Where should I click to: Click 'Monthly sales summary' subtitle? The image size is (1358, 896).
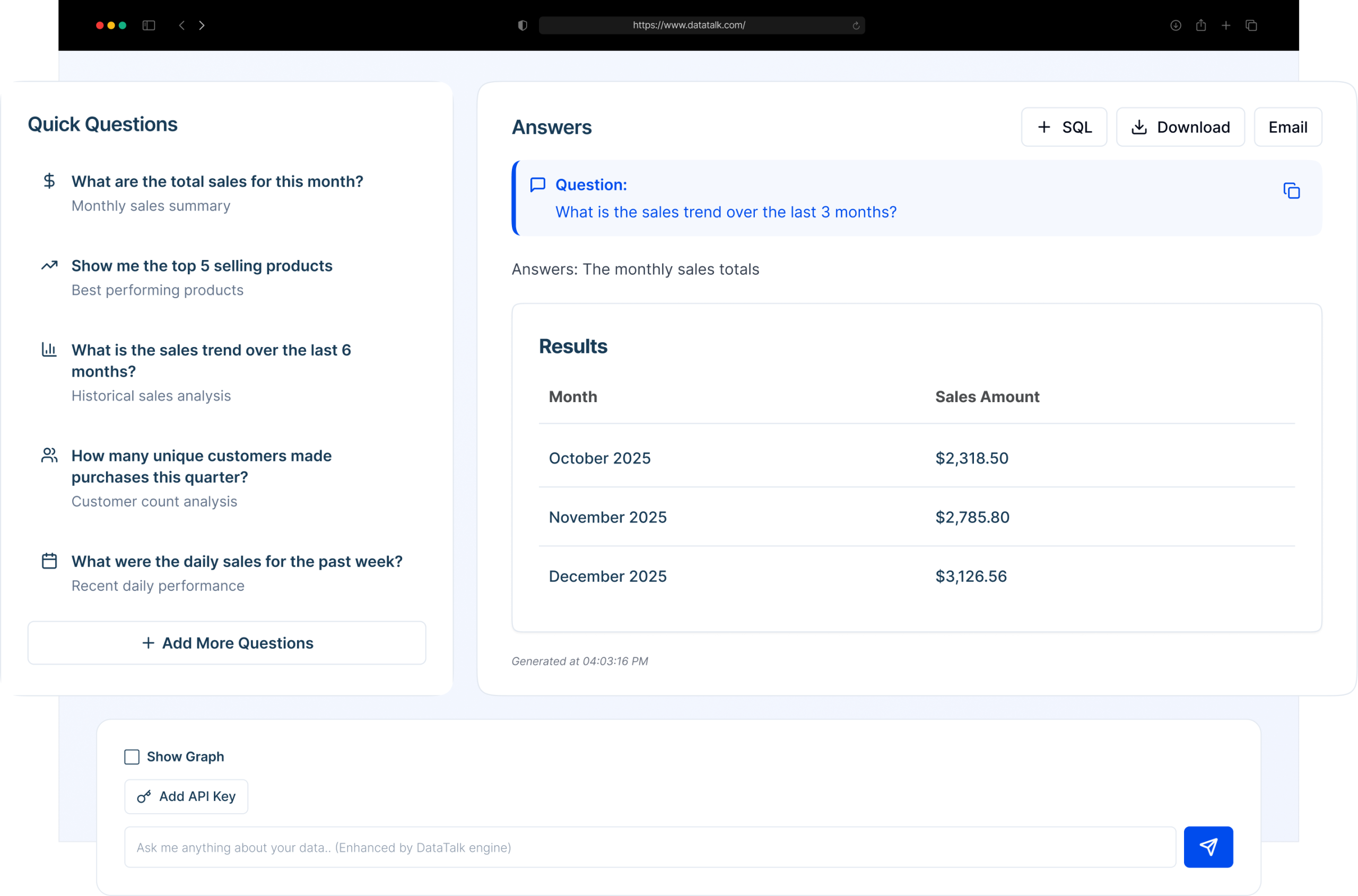coord(151,206)
